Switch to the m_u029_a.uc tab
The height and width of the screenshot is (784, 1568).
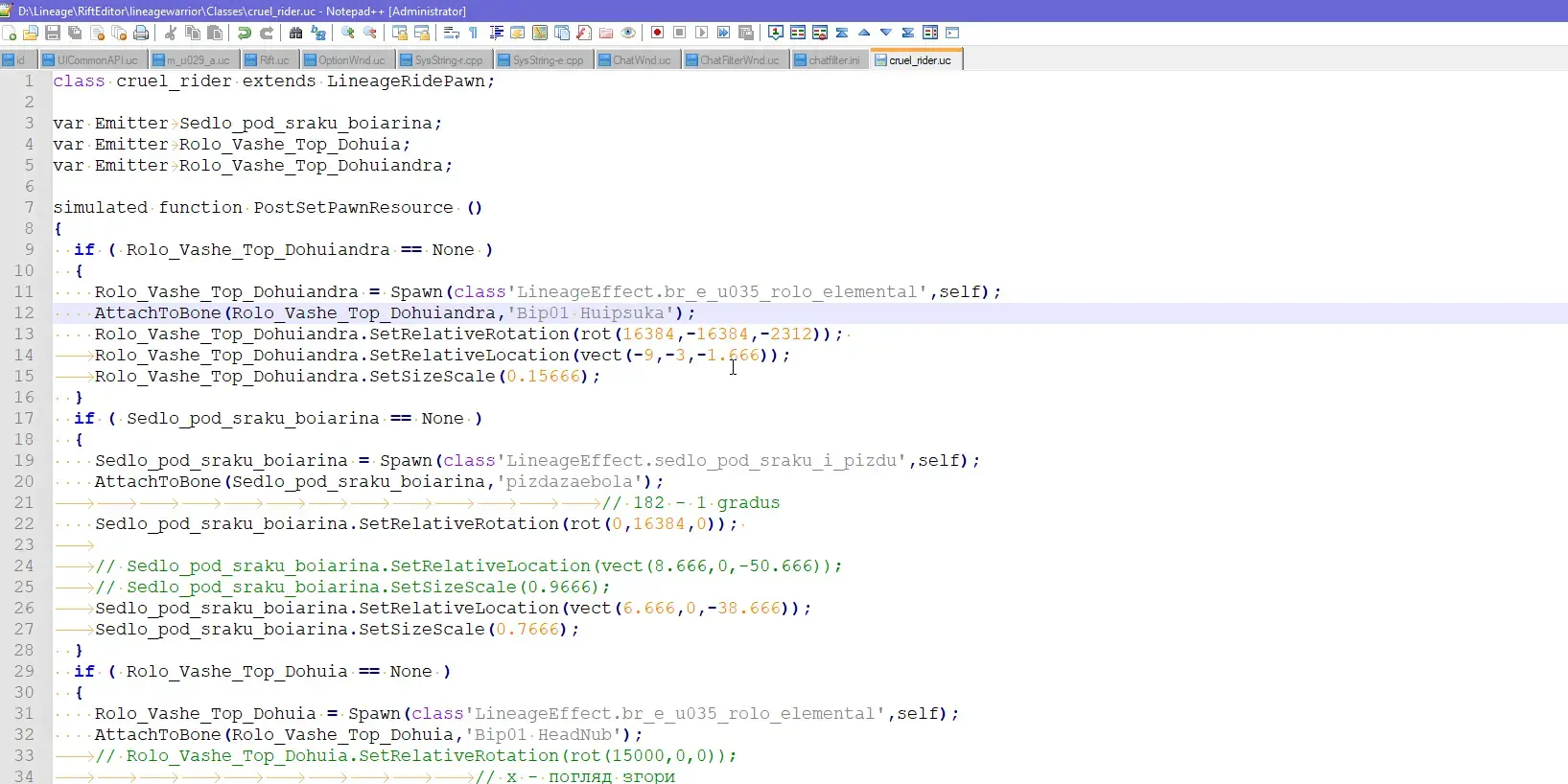(x=195, y=59)
